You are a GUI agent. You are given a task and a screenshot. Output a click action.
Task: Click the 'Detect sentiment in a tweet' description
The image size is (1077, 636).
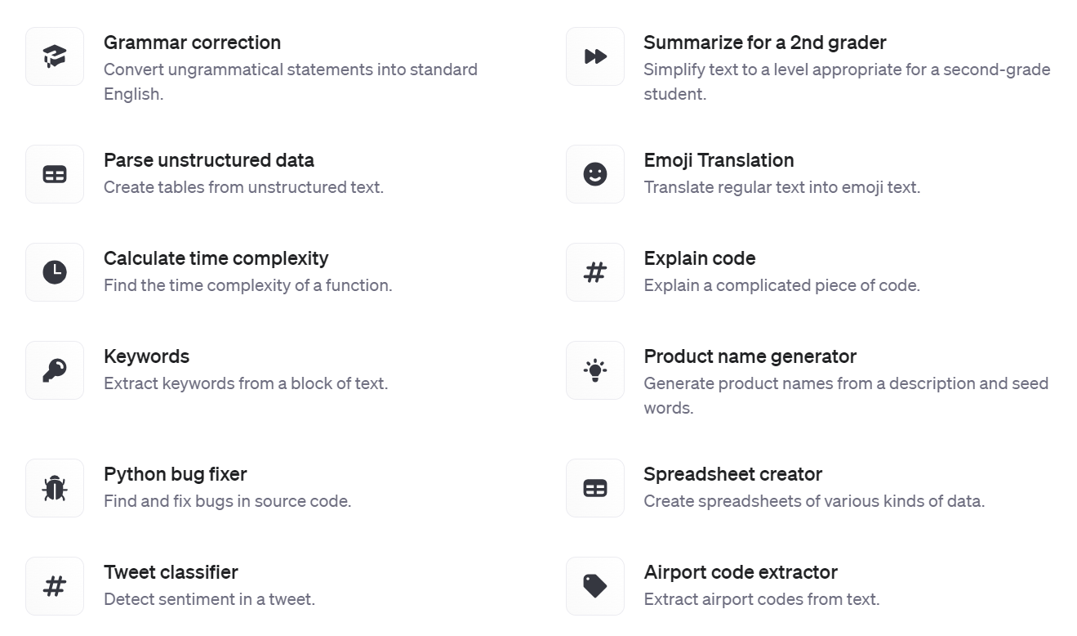[209, 600]
